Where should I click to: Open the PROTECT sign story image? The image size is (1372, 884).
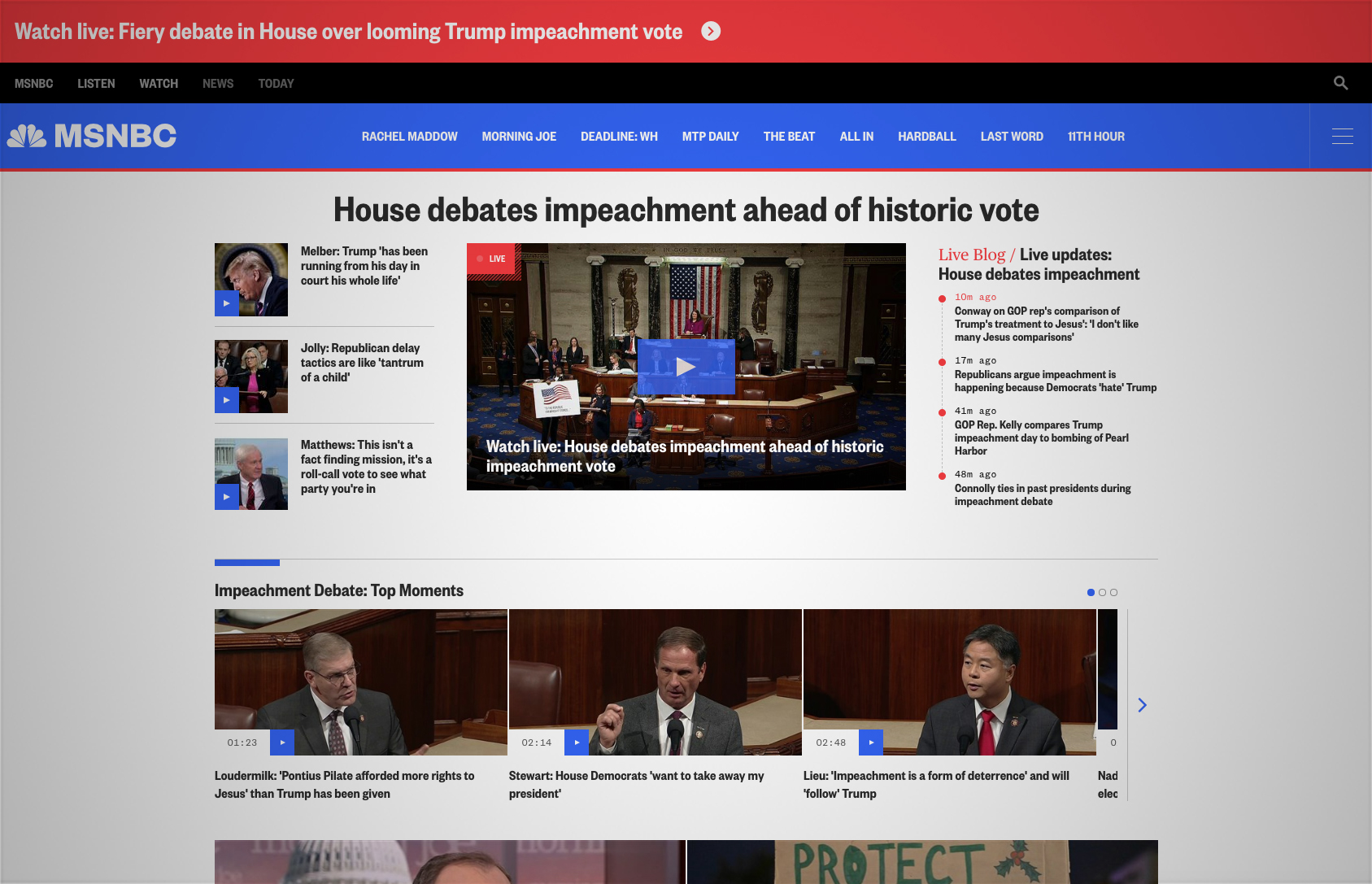click(x=922, y=862)
